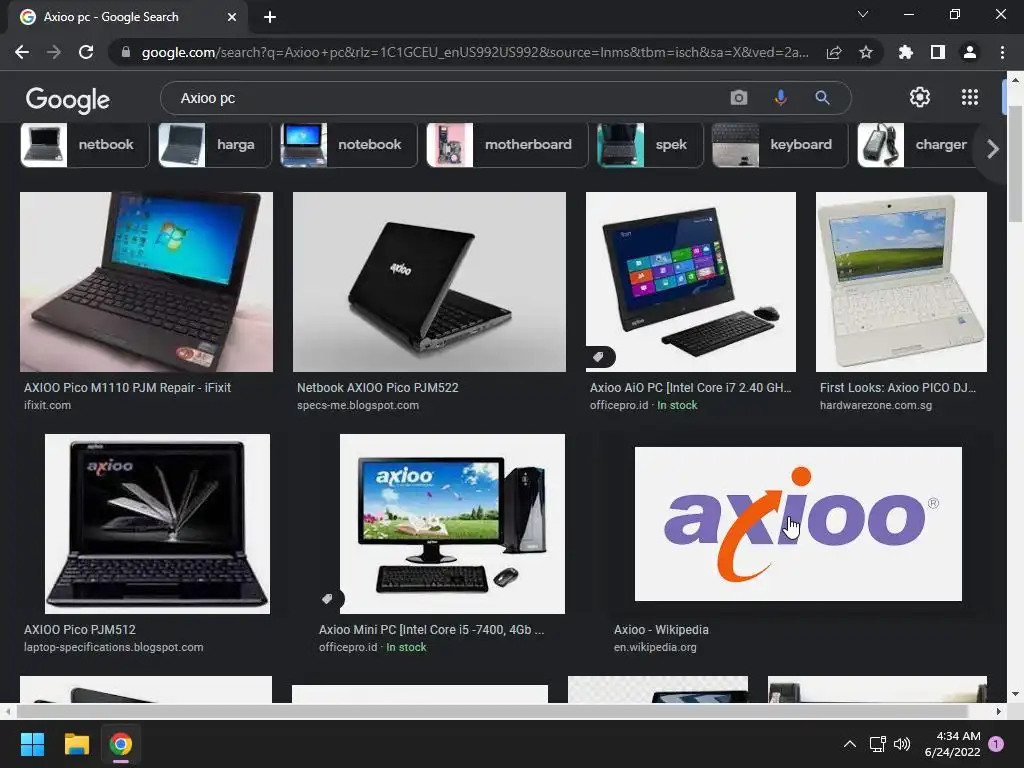The height and width of the screenshot is (768, 1024).
Task: Search by image camera icon
Action: [739, 98]
